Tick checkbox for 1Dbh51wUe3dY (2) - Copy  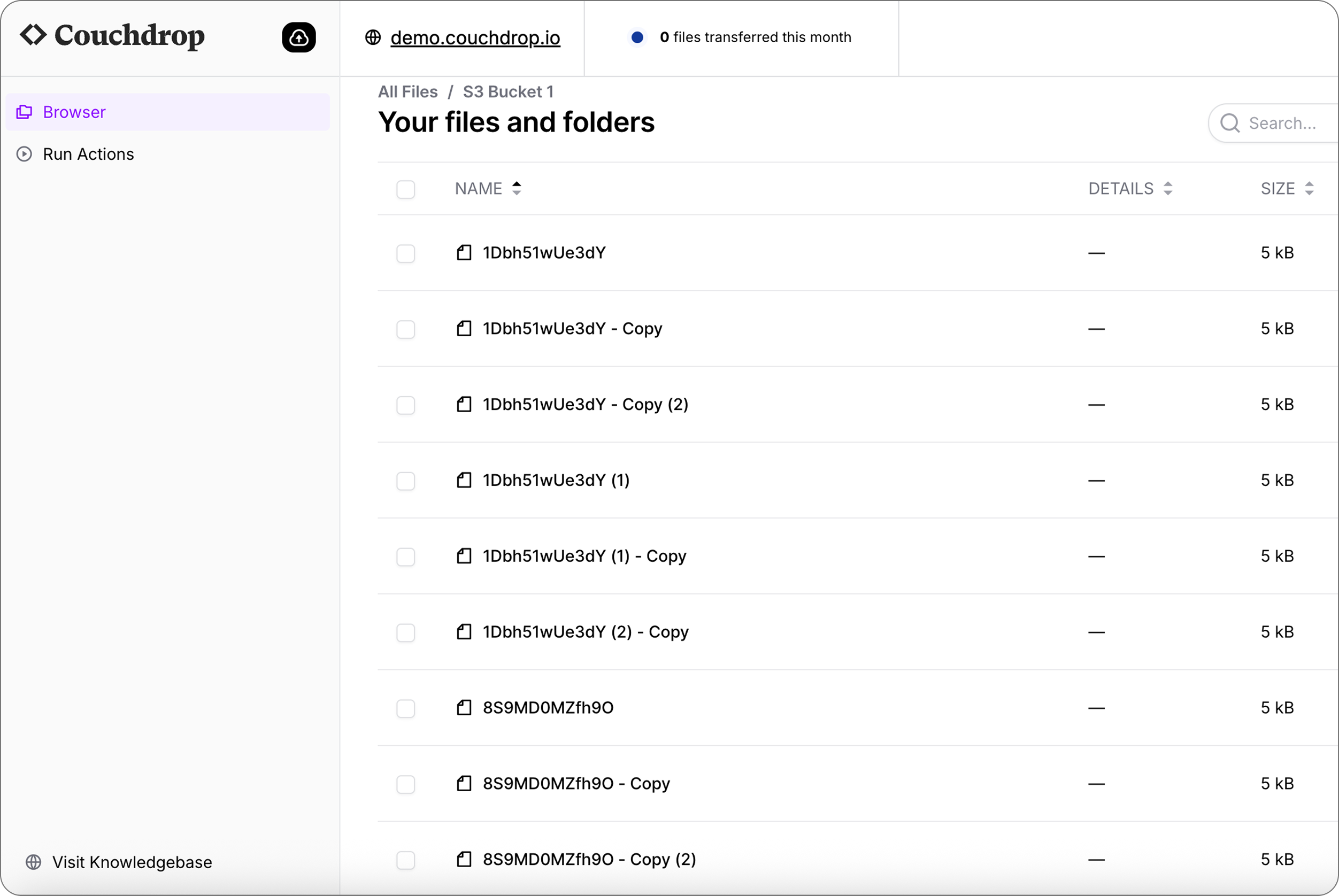click(406, 632)
